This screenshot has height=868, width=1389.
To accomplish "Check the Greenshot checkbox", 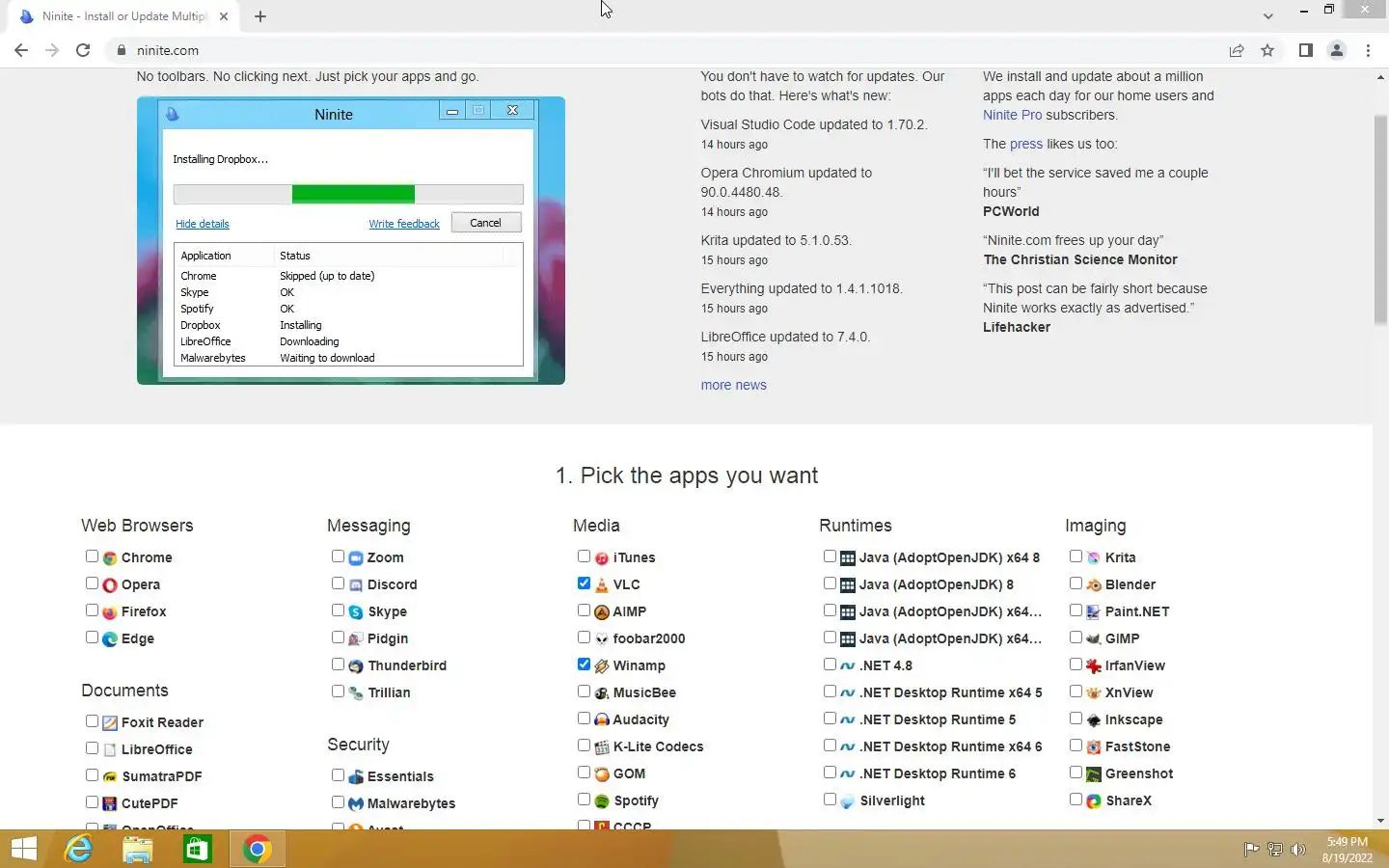I will coord(1076,773).
